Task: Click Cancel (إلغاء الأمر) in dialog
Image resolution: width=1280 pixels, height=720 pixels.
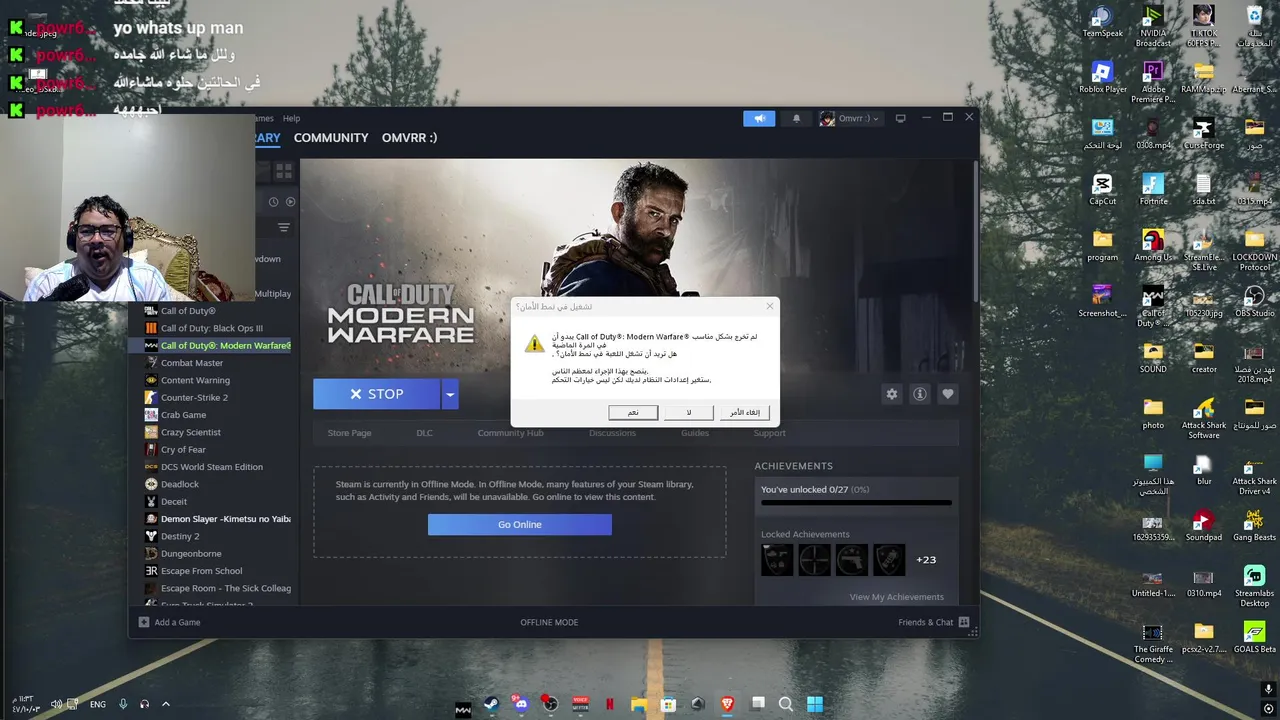Action: [x=745, y=412]
